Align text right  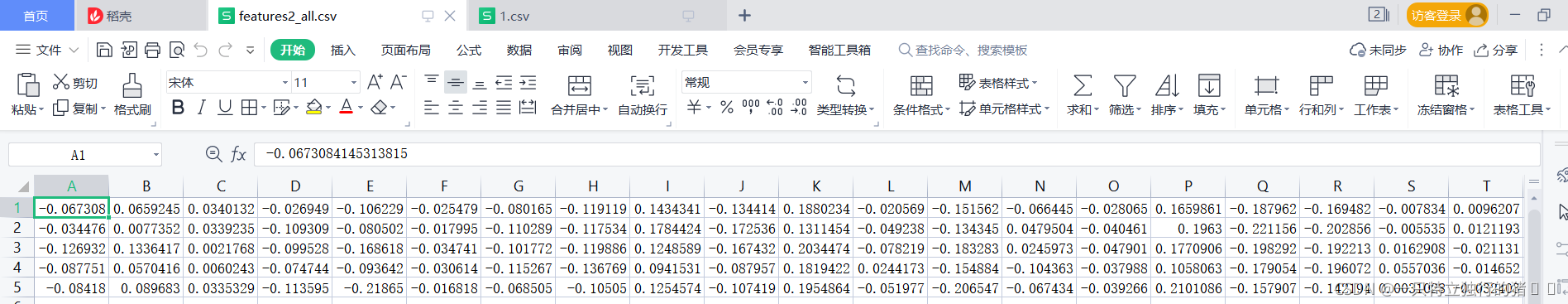point(480,108)
